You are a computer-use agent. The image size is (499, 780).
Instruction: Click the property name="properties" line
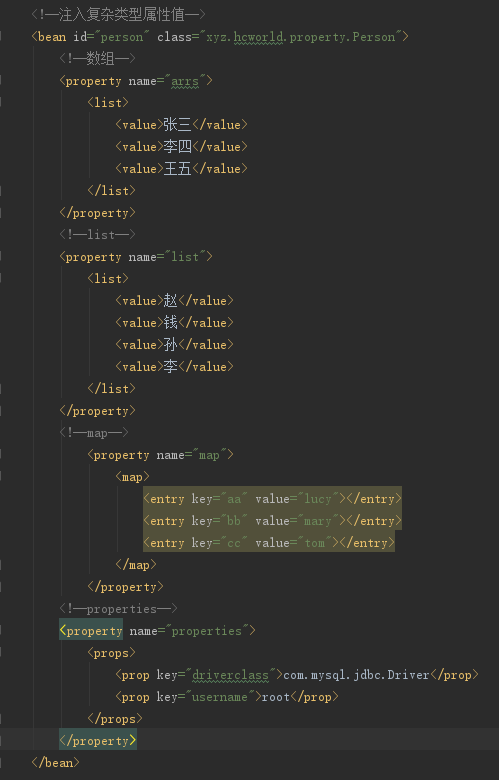point(157,631)
